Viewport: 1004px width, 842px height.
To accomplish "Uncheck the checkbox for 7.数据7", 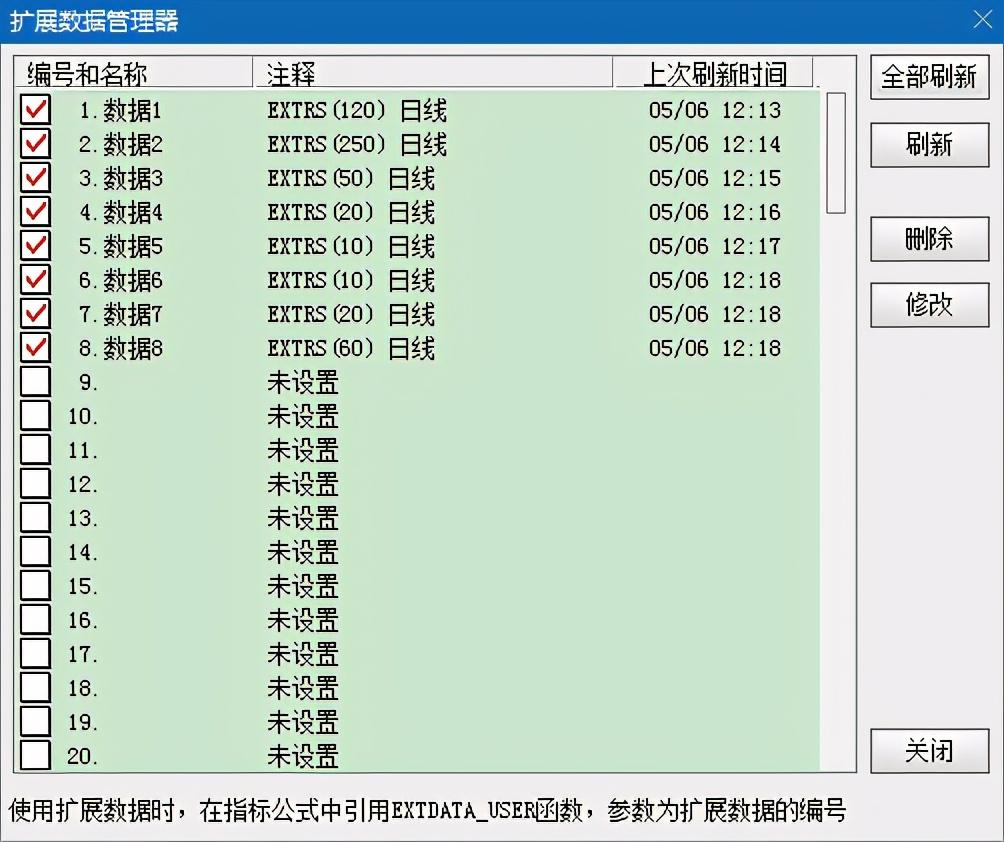I will tap(35, 313).
